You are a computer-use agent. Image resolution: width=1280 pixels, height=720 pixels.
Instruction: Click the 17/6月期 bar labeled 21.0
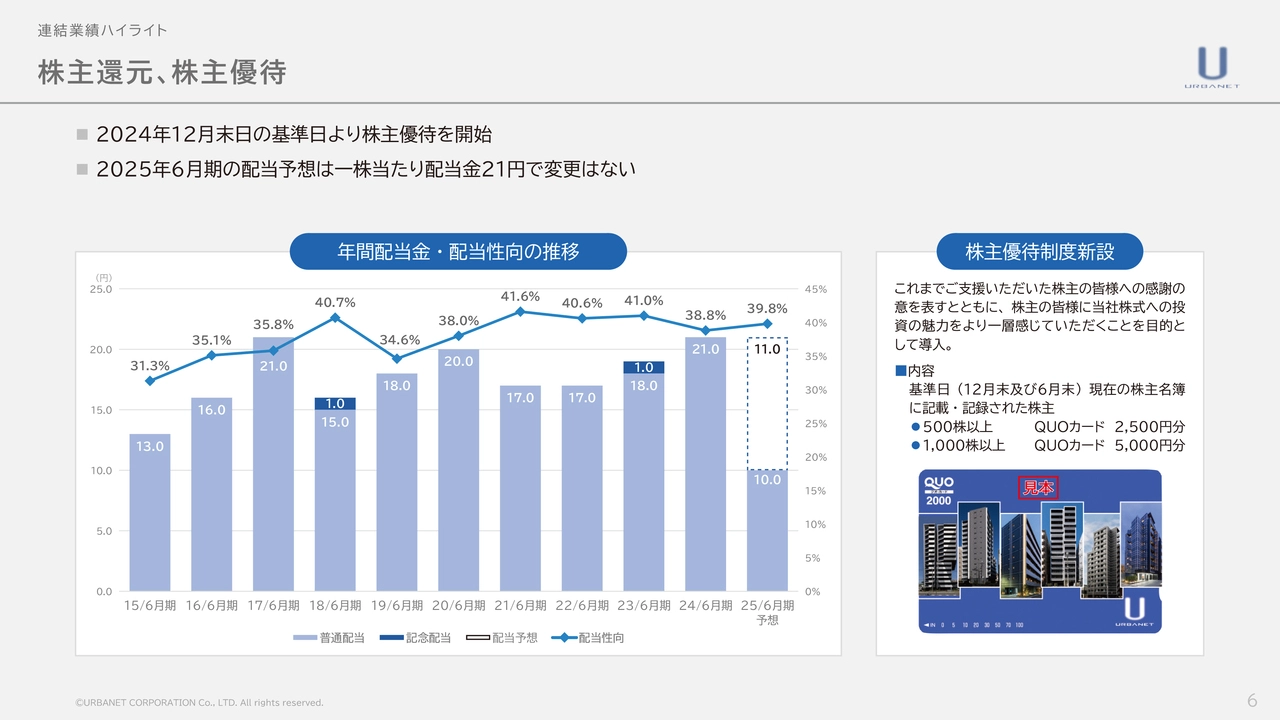(273, 464)
